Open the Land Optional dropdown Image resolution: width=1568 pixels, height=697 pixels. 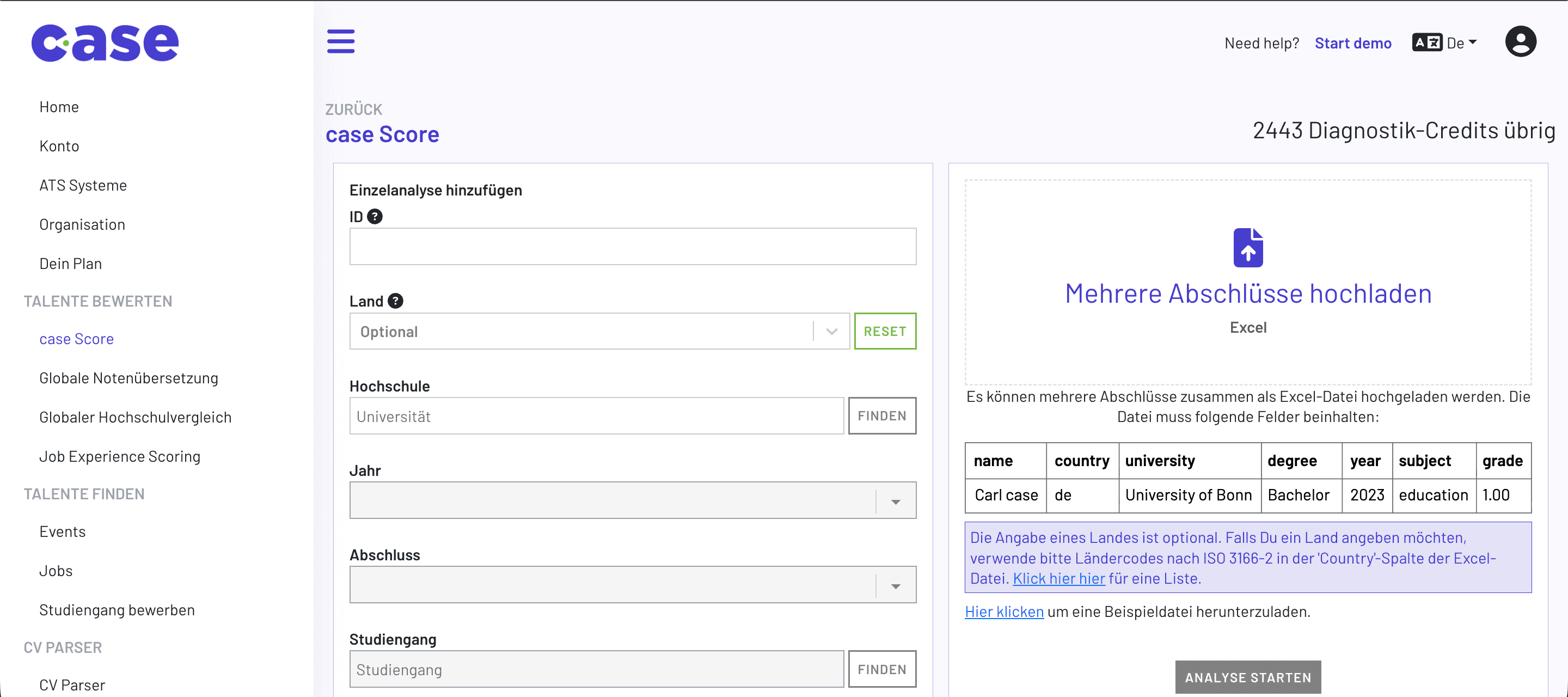click(x=599, y=332)
